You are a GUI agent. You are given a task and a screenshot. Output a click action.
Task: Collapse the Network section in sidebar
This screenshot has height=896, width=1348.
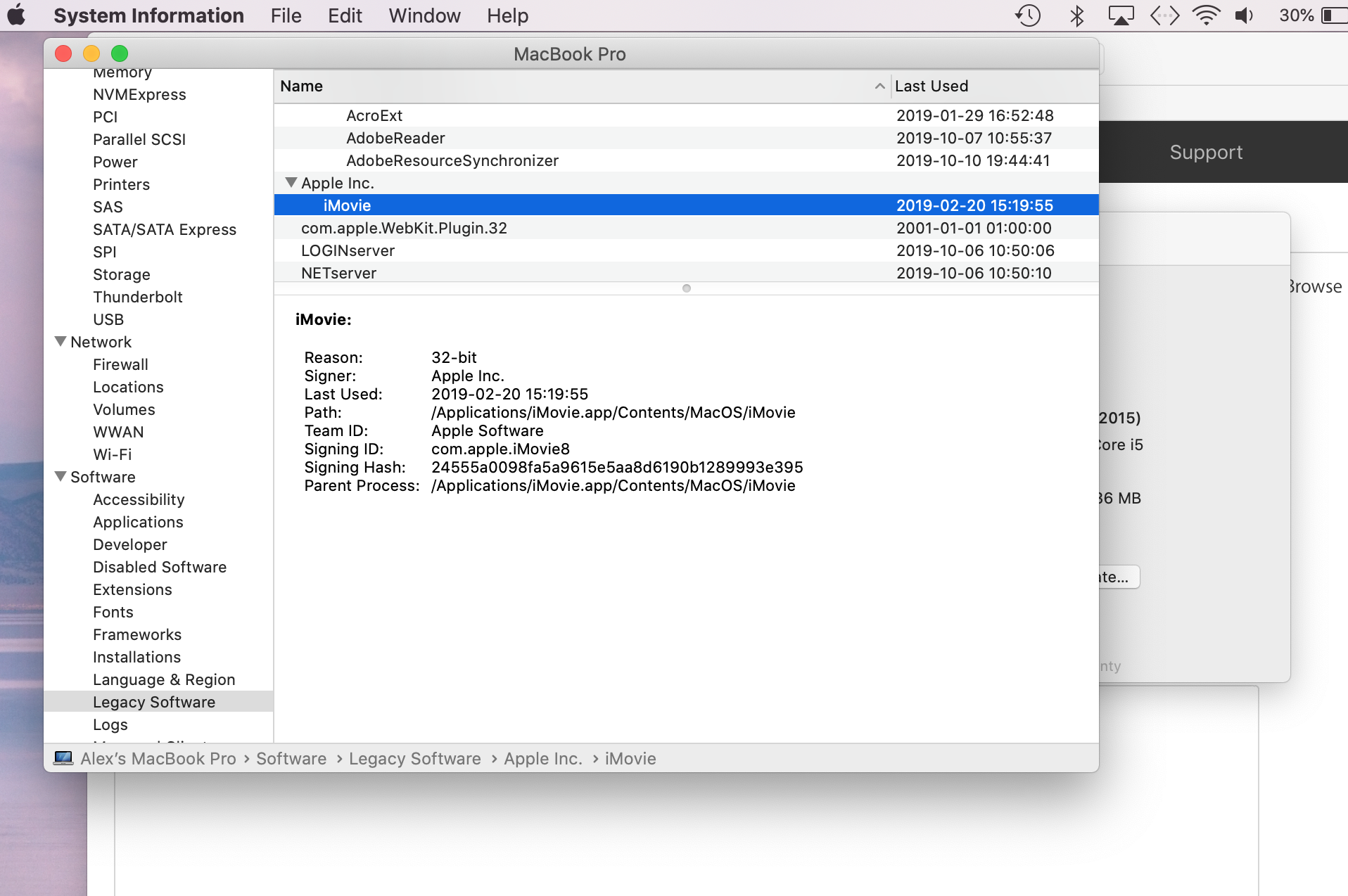(61, 342)
